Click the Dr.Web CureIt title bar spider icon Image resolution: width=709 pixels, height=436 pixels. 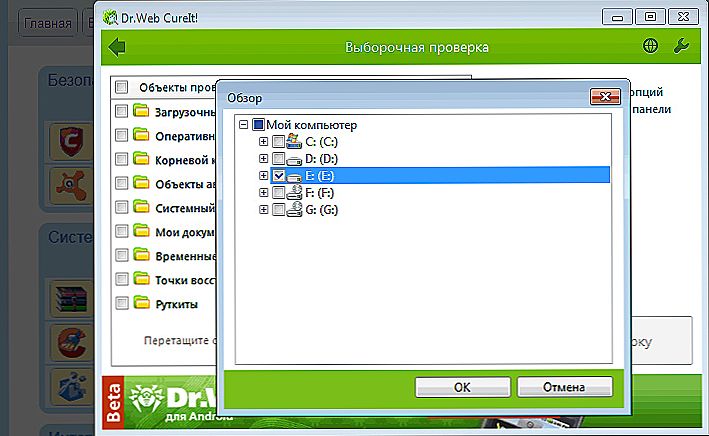[110, 17]
